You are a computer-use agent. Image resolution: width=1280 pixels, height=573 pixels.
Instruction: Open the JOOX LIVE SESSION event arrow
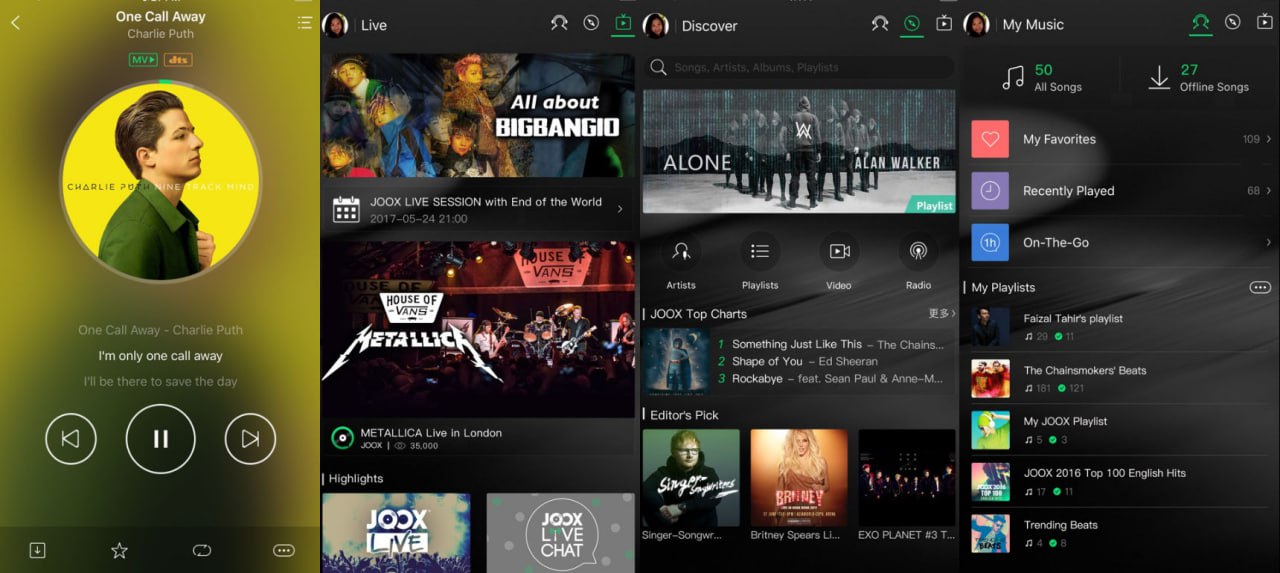coord(620,209)
